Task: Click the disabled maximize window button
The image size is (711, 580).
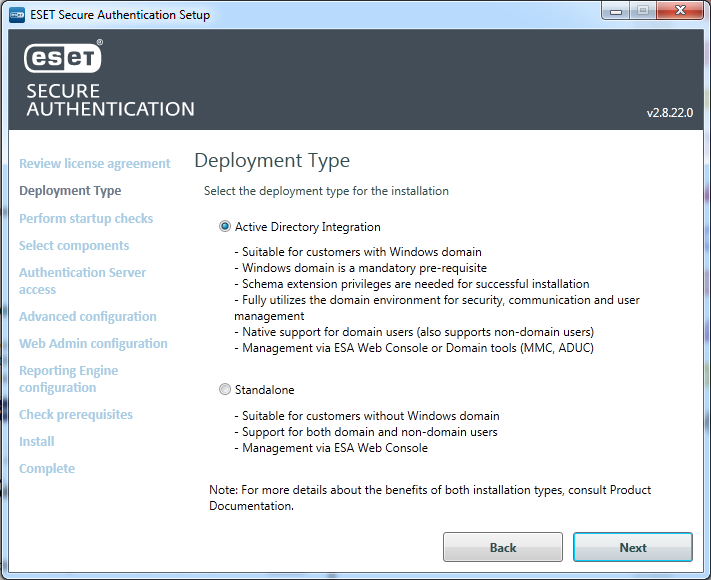Action: (643, 11)
